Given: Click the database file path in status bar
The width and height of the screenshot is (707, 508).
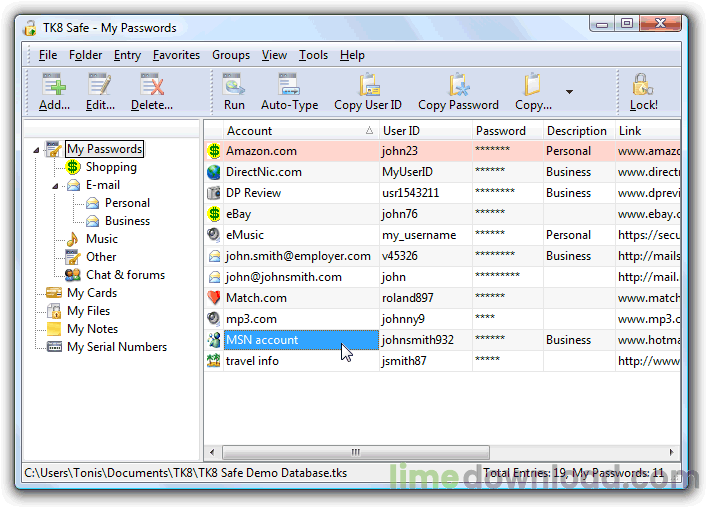Looking at the screenshot, I should (186, 473).
